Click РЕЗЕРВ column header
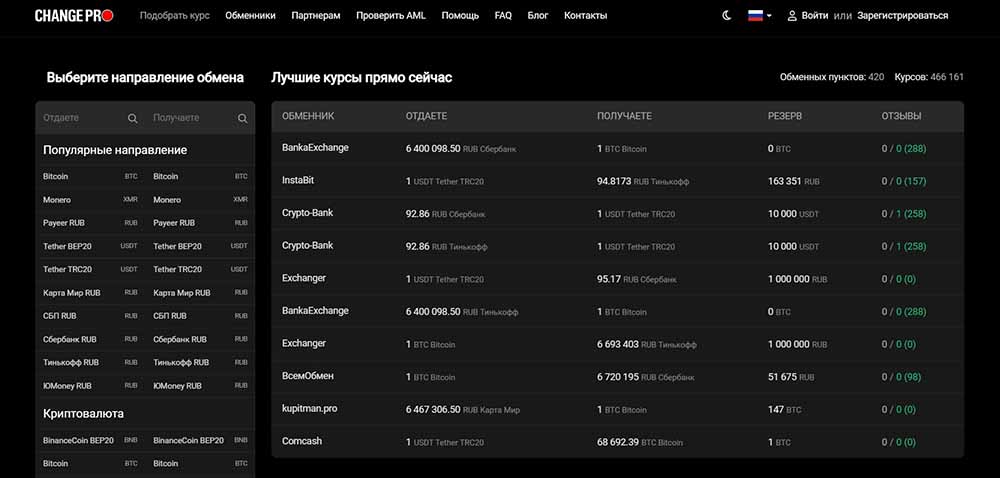This screenshot has width=1000, height=478. (x=785, y=117)
